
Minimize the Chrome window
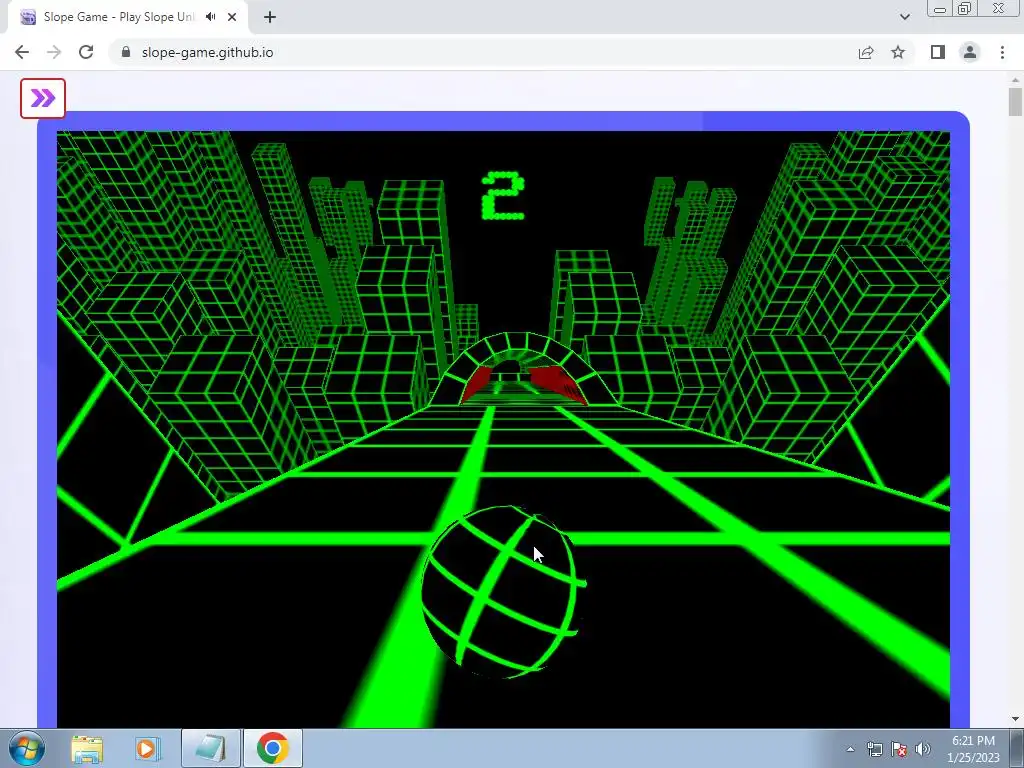[940, 8]
